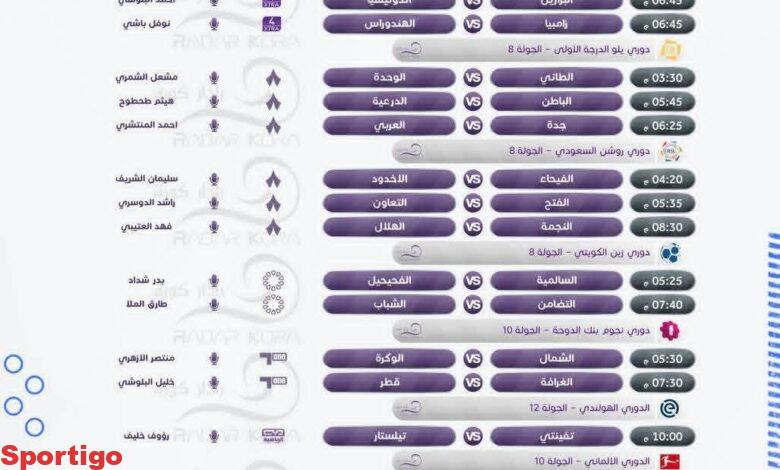Screen dimensions: 780x470
Task: Click the Saudi Roshn League logo icon
Action: pyautogui.click(x=671, y=152)
